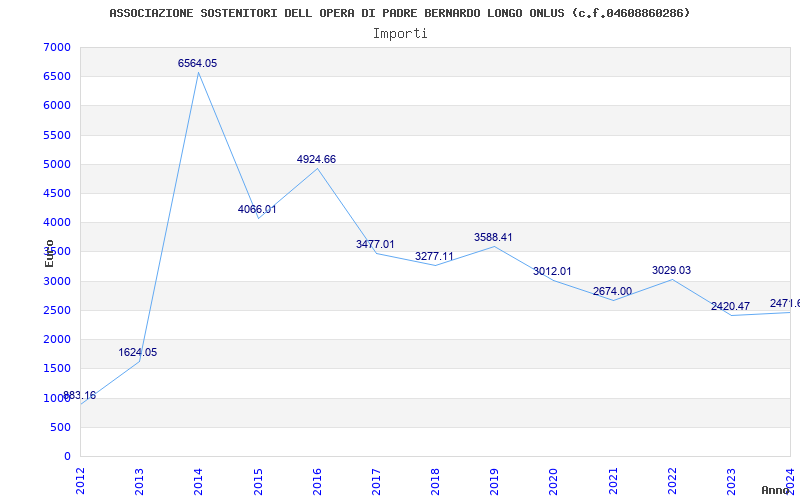Click the 2021 x-axis year label
Image resolution: width=800 pixels, height=500 pixels.
pyautogui.click(x=613, y=482)
